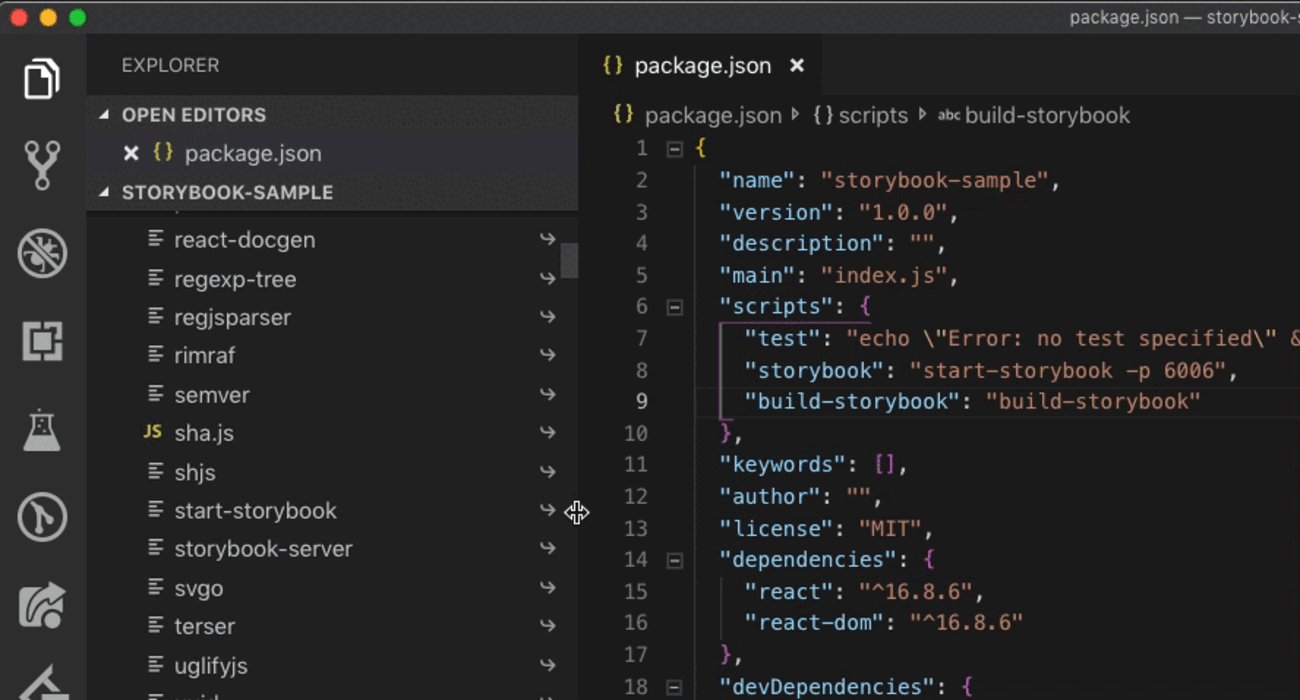Open the Debug view with bug icon
The width and height of the screenshot is (1300, 700).
pos(42,253)
